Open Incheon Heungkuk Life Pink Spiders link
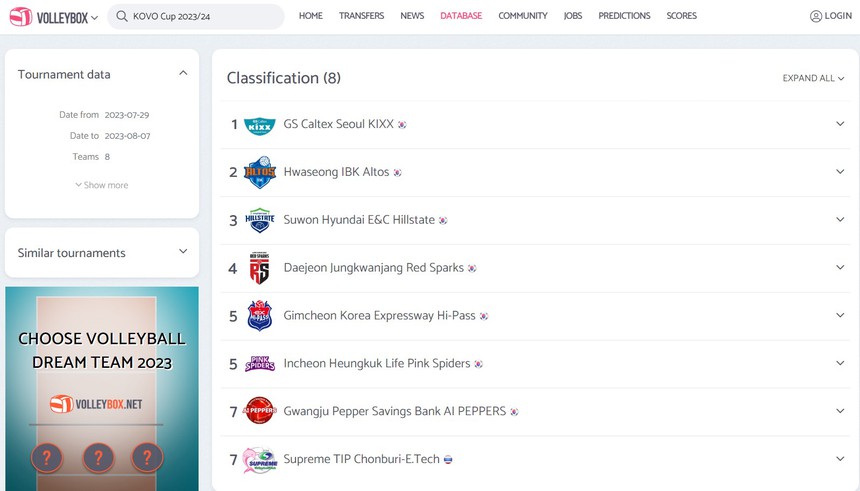This screenshot has height=491, width=860. (x=377, y=364)
